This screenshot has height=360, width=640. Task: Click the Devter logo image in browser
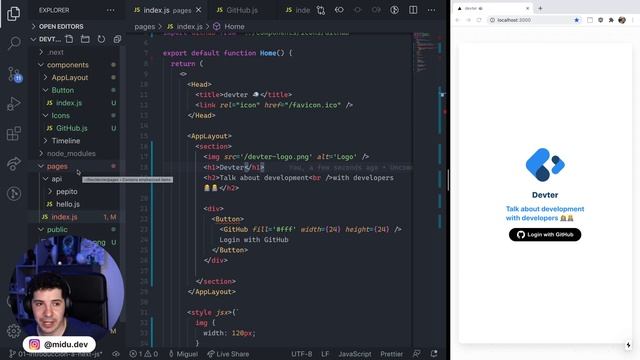[545, 164]
